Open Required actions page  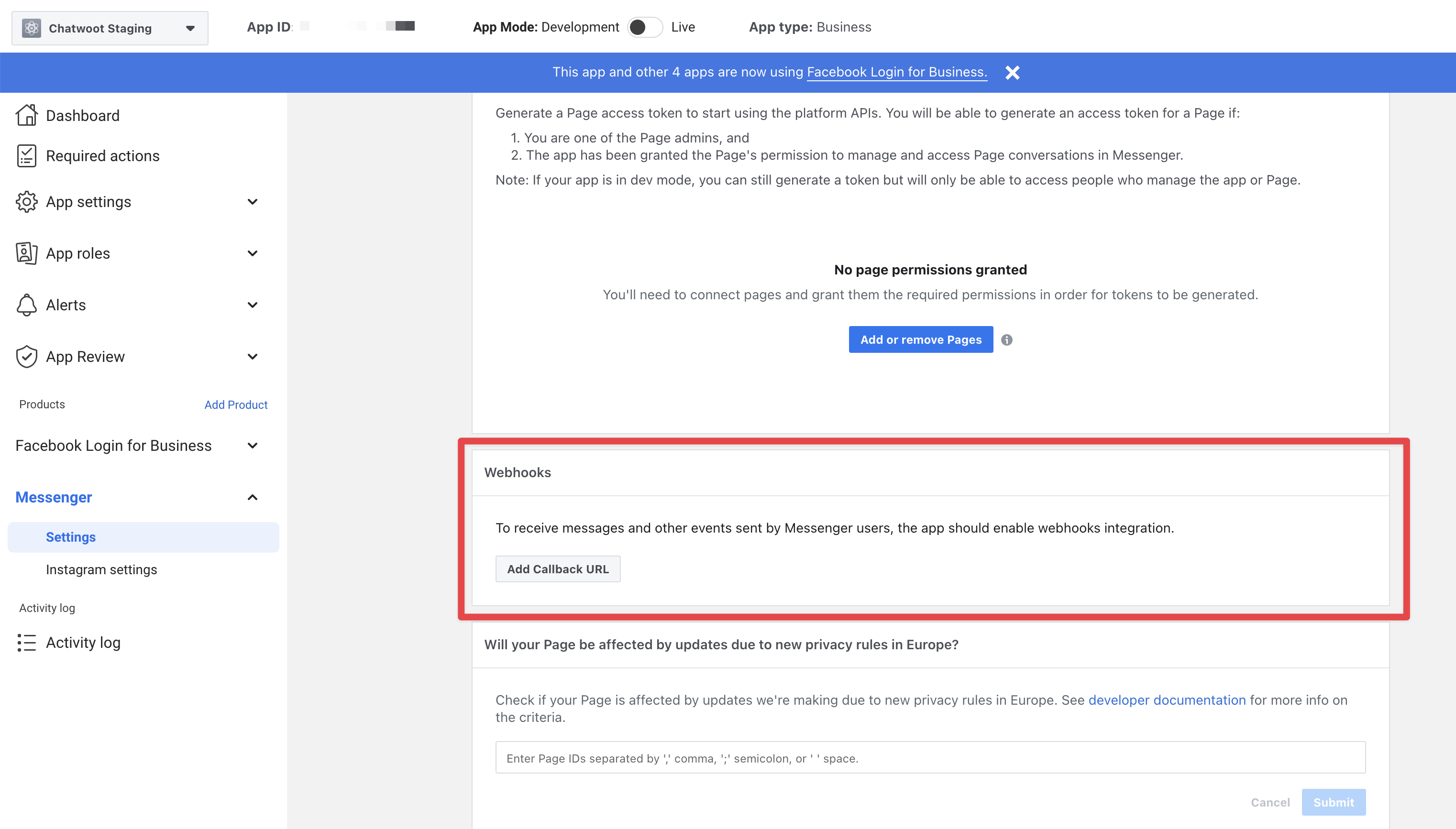click(x=102, y=155)
